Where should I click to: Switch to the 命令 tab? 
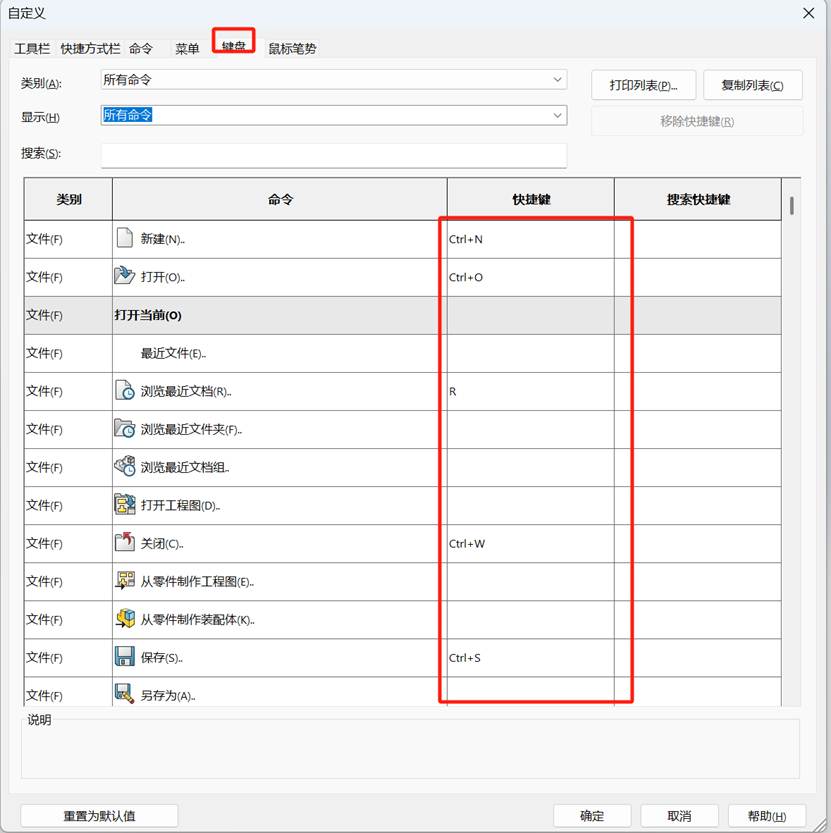(141, 49)
